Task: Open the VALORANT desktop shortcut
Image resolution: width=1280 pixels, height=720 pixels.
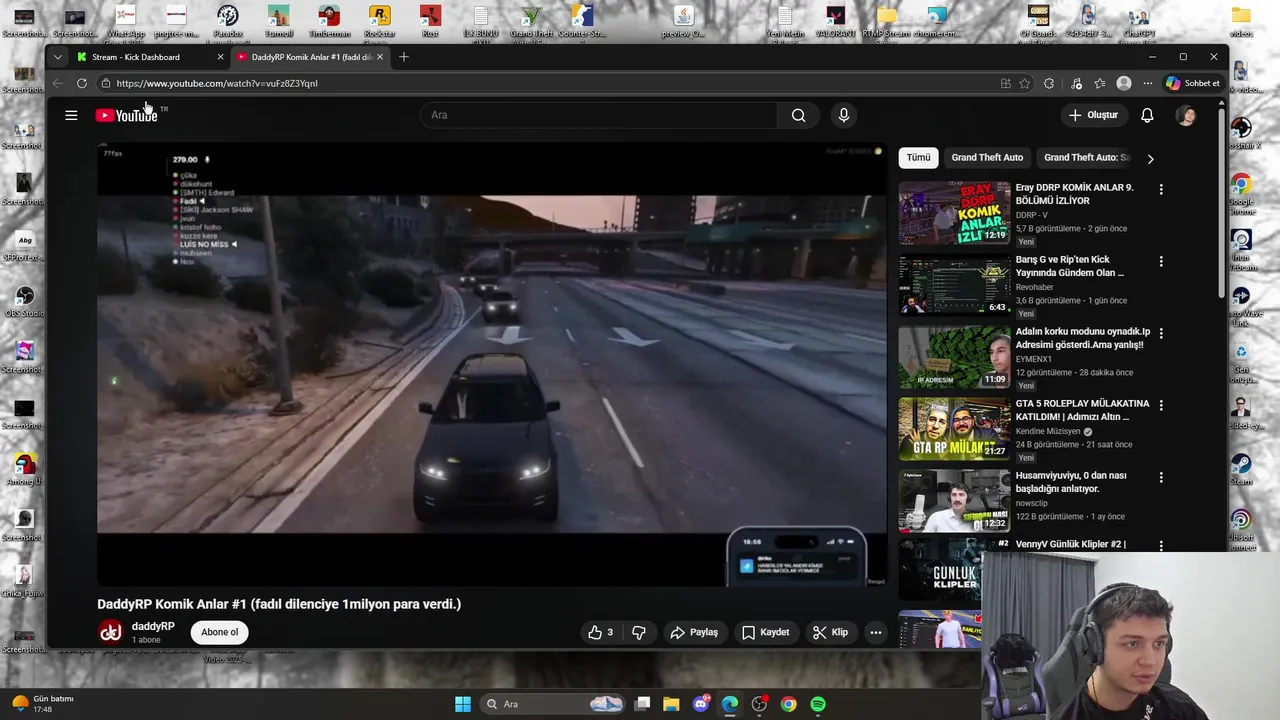Action: coord(835,21)
